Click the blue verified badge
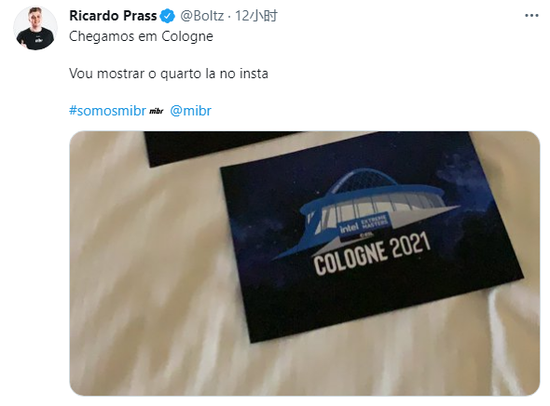The width and height of the screenshot is (550, 406). (x=168, y=16)
